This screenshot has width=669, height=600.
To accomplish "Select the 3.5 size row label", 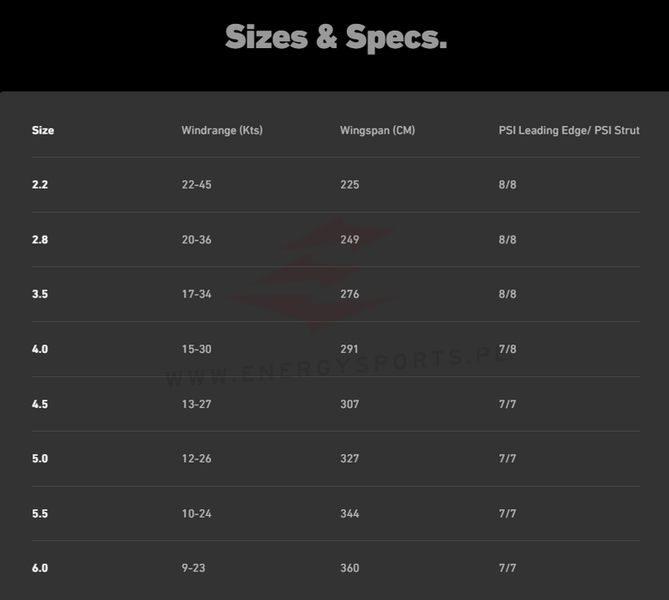I will (x=40, y=295).
